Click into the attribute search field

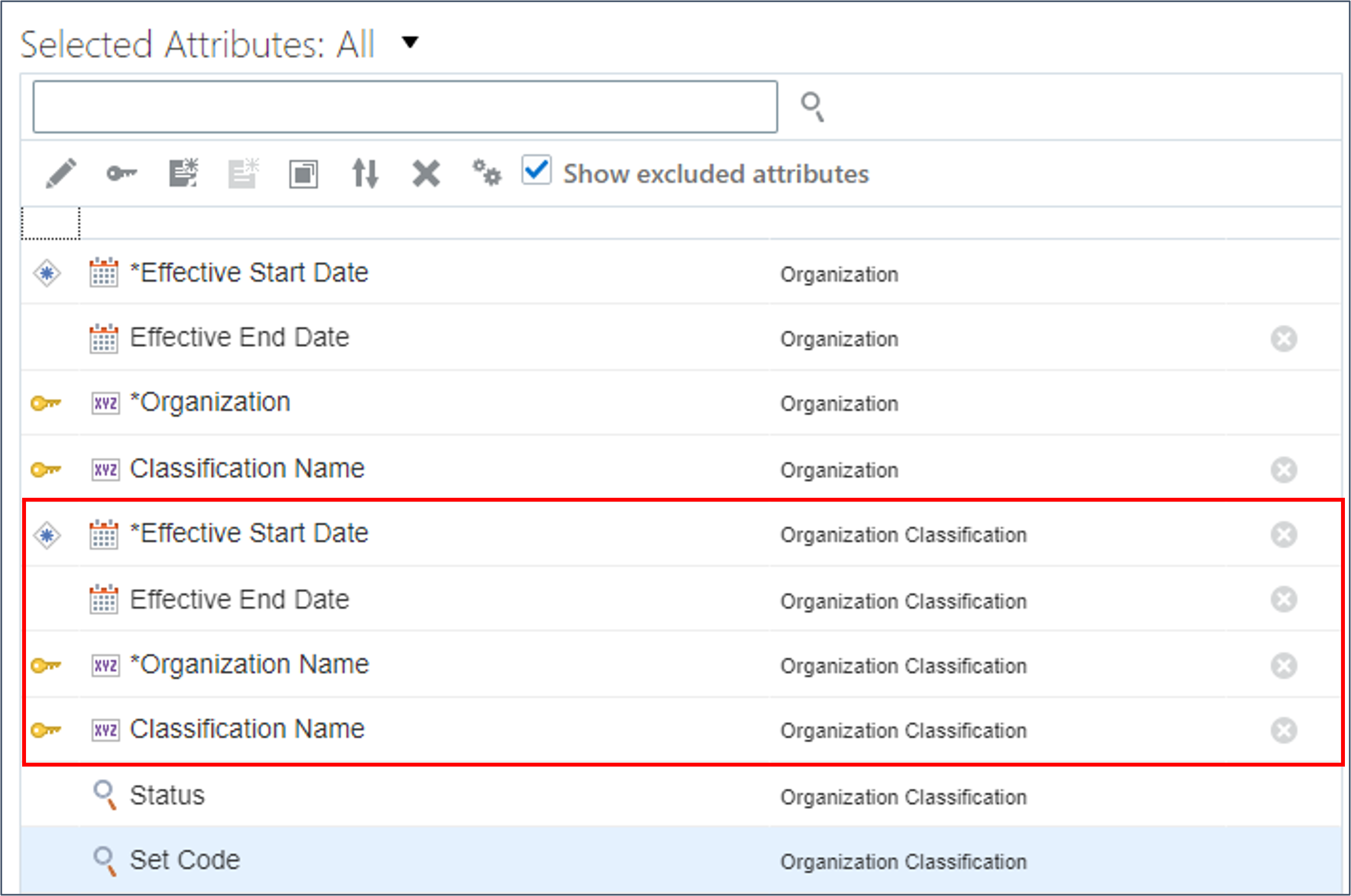tap(404, 107)
